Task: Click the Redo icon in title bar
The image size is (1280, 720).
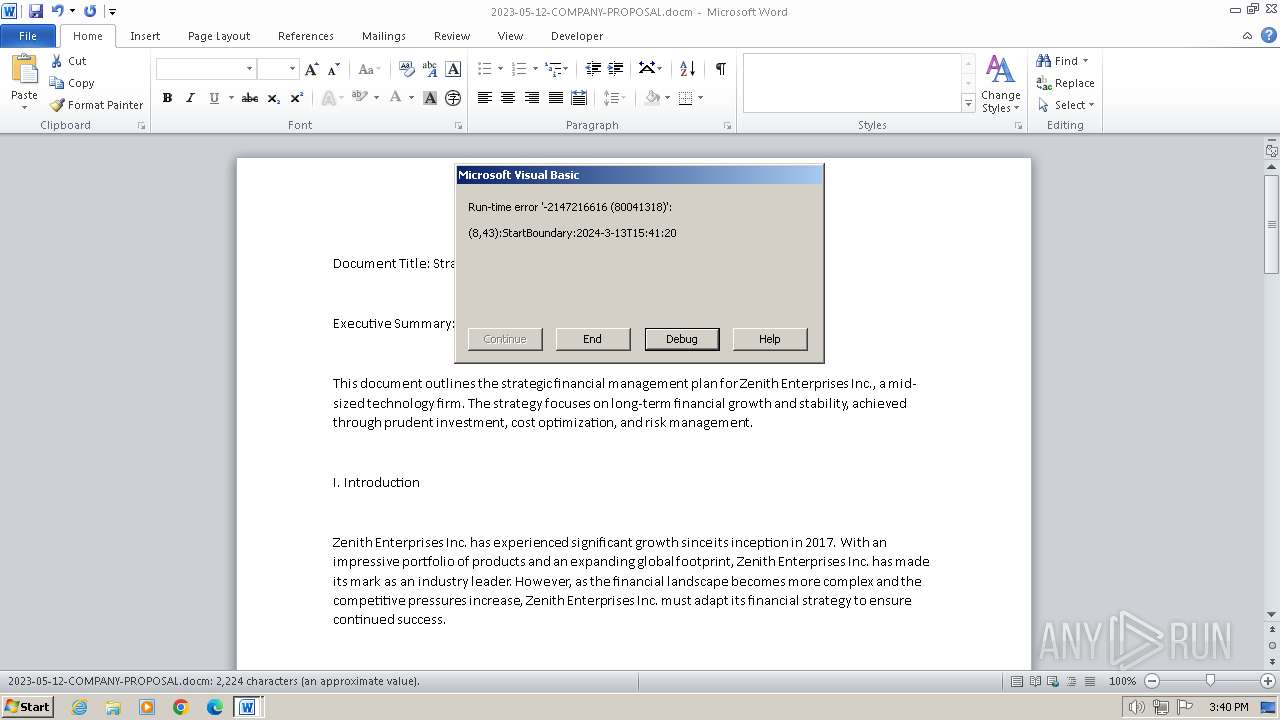Action: [90, 11]
